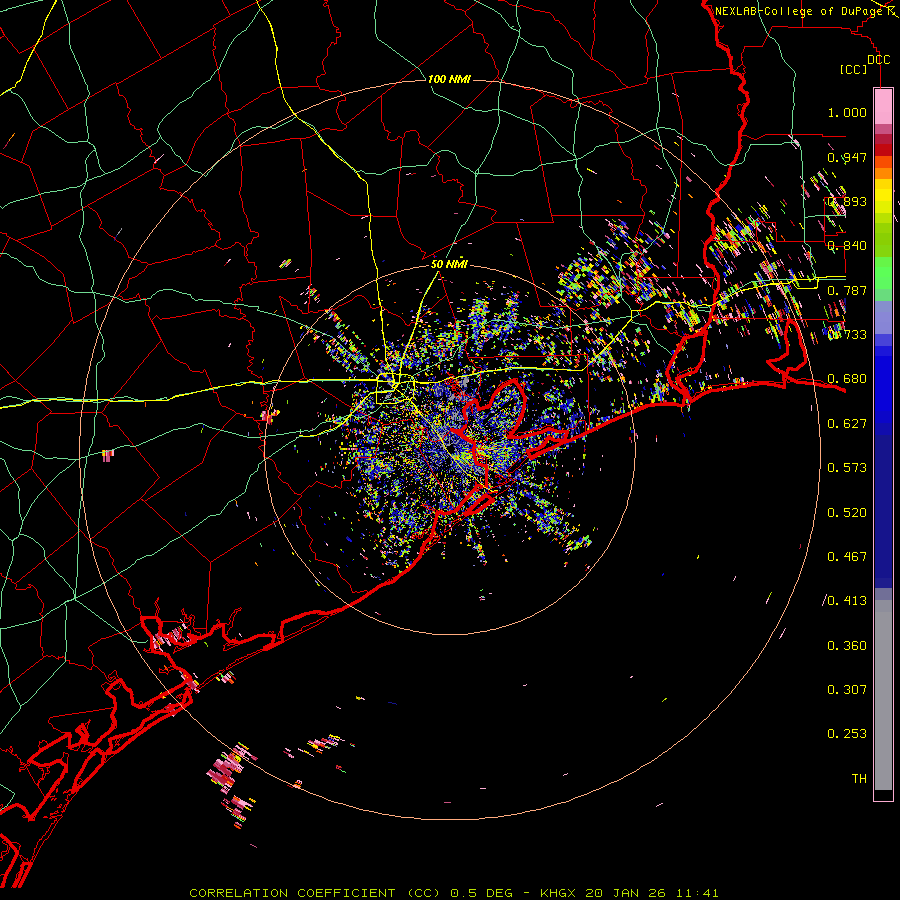
Task: Select the 0.680 scale value
Action: coord(847,379)
